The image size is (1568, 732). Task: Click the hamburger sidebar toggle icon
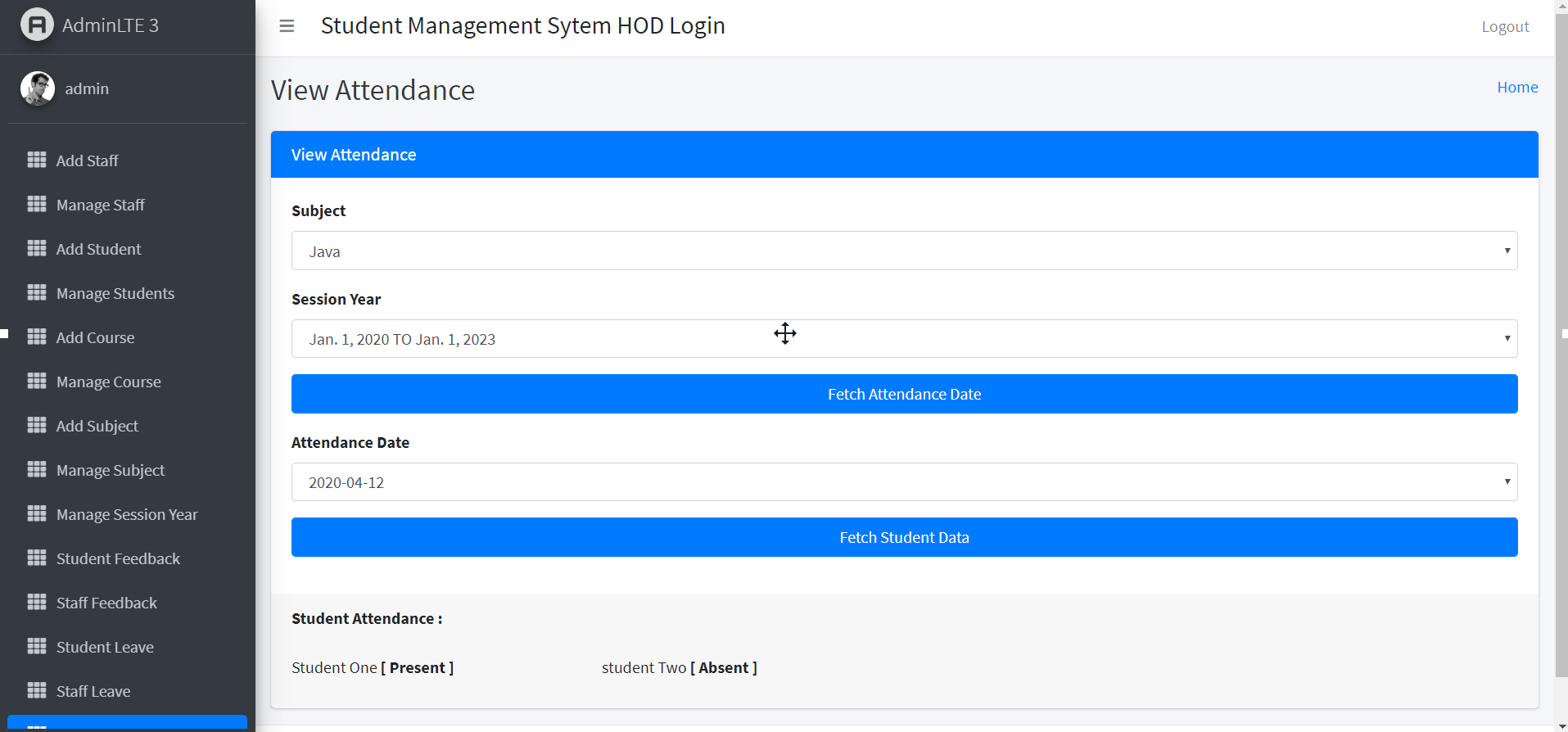[287, 26]
